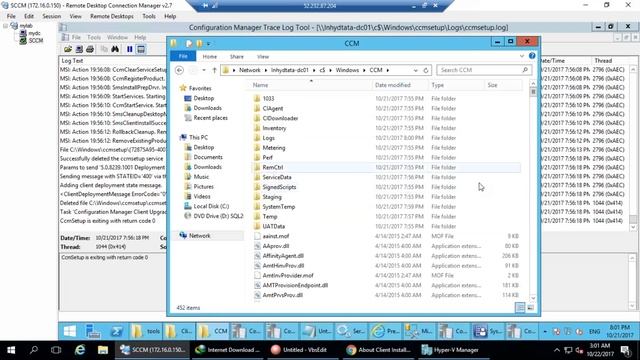Toggle Show Details pane icon in Trace Log toolbar

141,49
